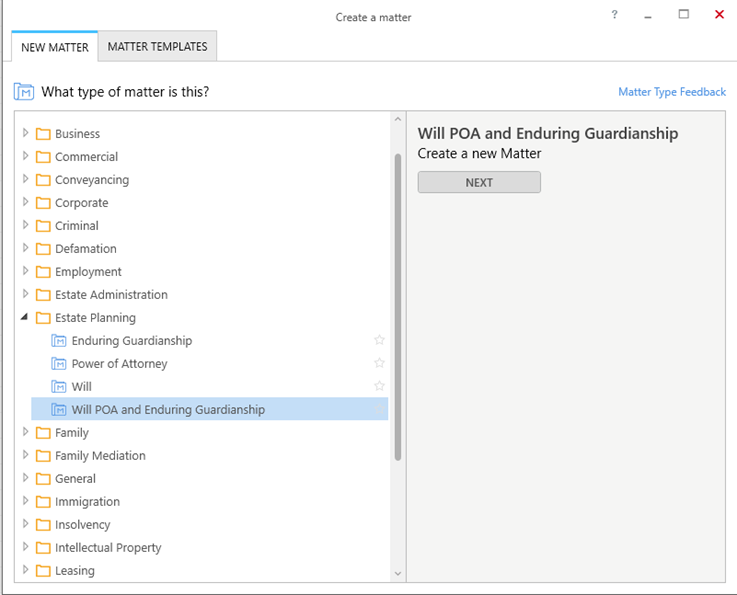This screenshot has height=595, width=737.
Task: Click the Will matter type icon
Action: 59,387
